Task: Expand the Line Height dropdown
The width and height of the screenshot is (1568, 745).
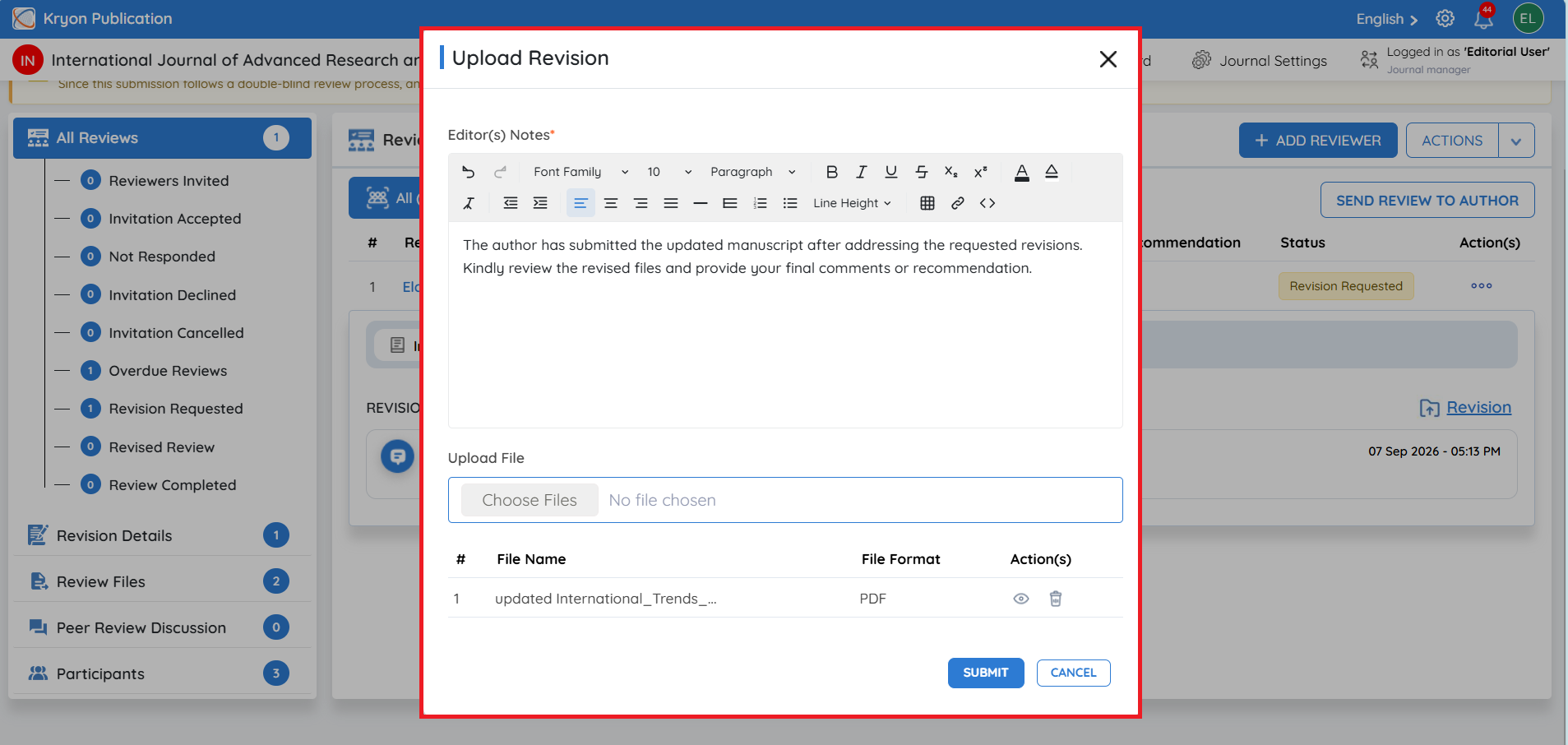Action: click(852, 203)
